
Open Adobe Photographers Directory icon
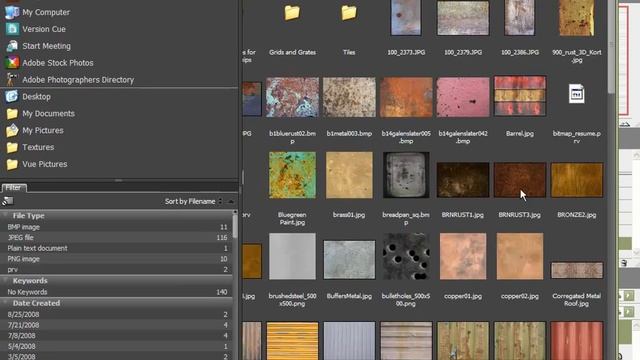(12, 80)
